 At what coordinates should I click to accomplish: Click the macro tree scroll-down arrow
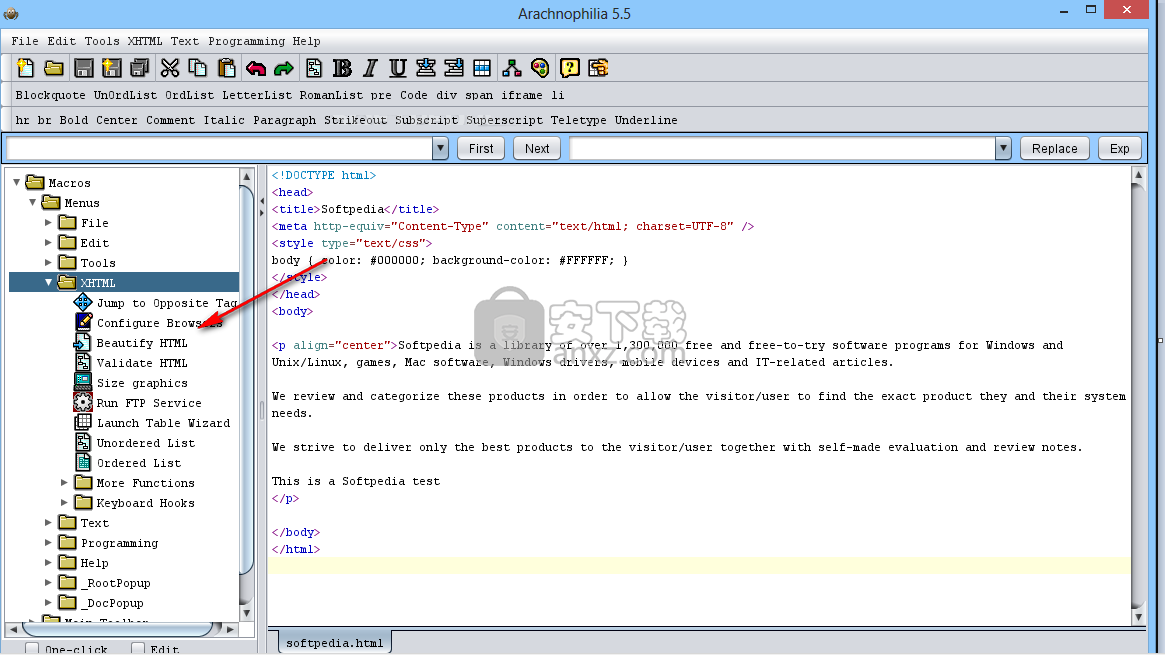247,613
